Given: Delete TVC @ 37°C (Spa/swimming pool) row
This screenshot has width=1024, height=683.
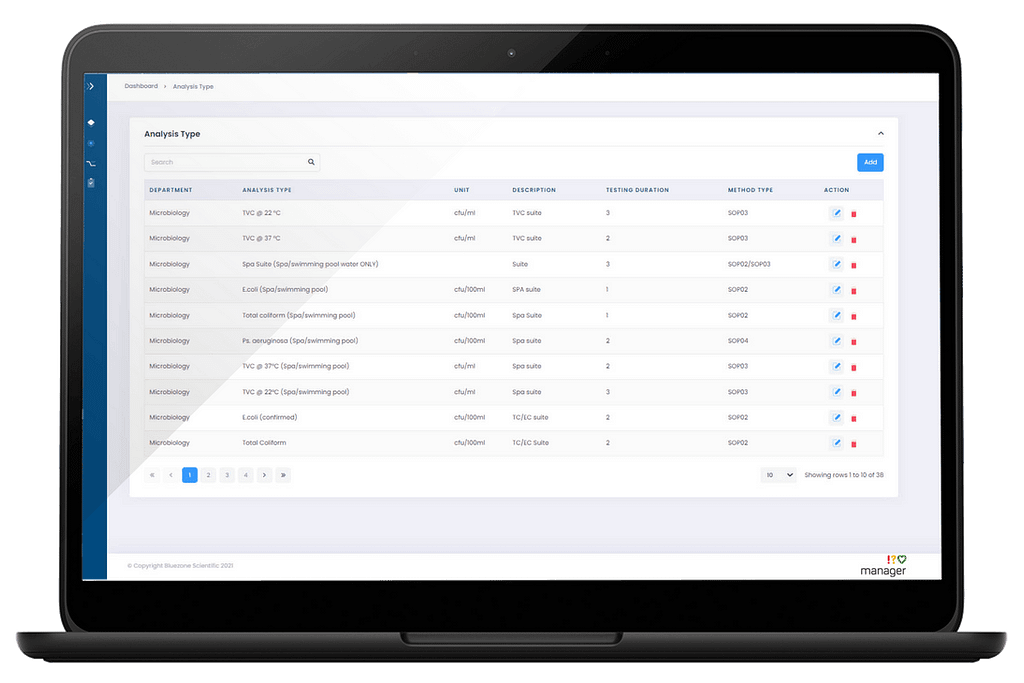Looking at the screenshot, I should pos(854,368).
